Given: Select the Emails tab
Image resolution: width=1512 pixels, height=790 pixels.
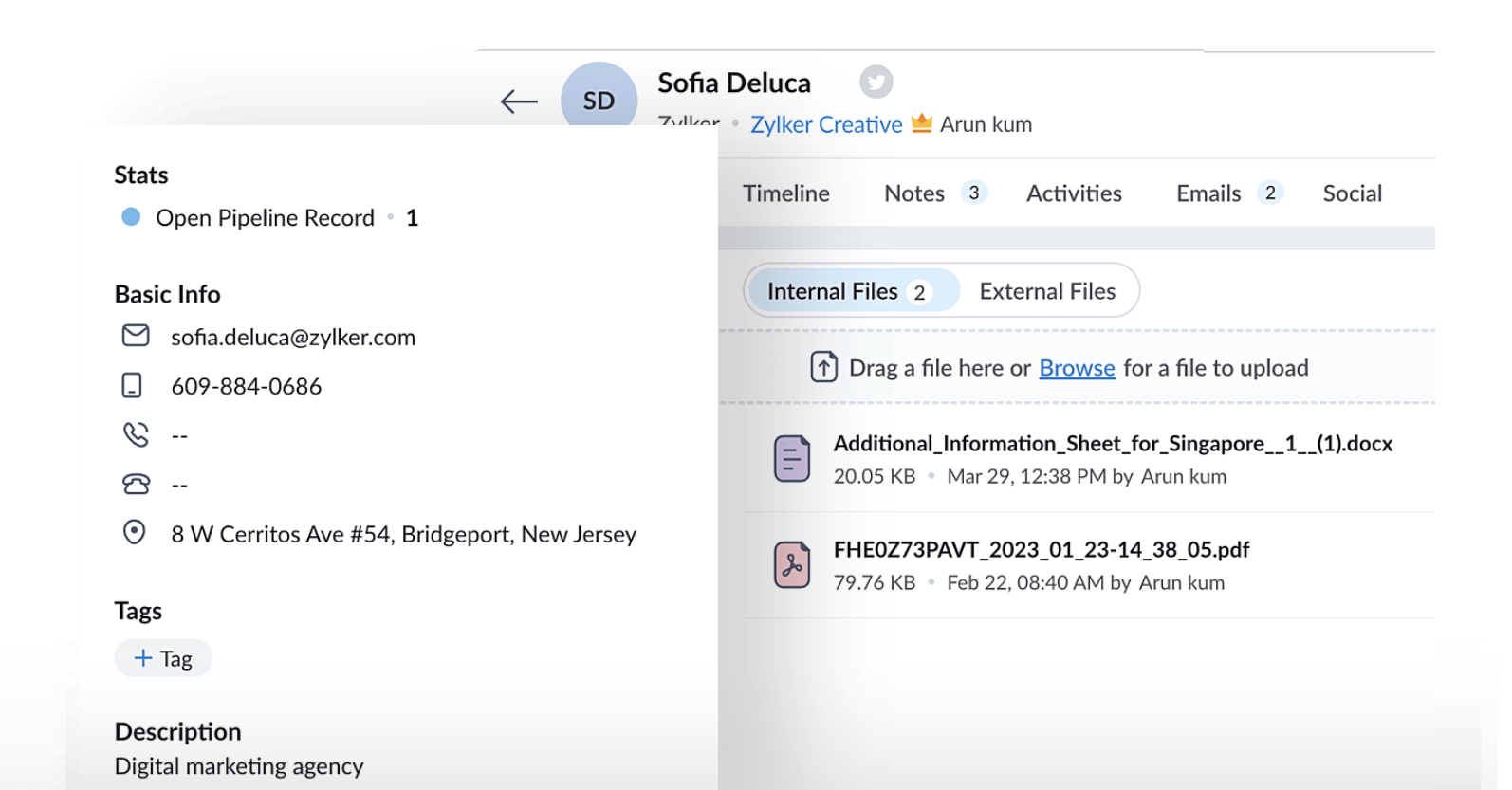Looking at the screenshot, I should (x=1208, y=193).
